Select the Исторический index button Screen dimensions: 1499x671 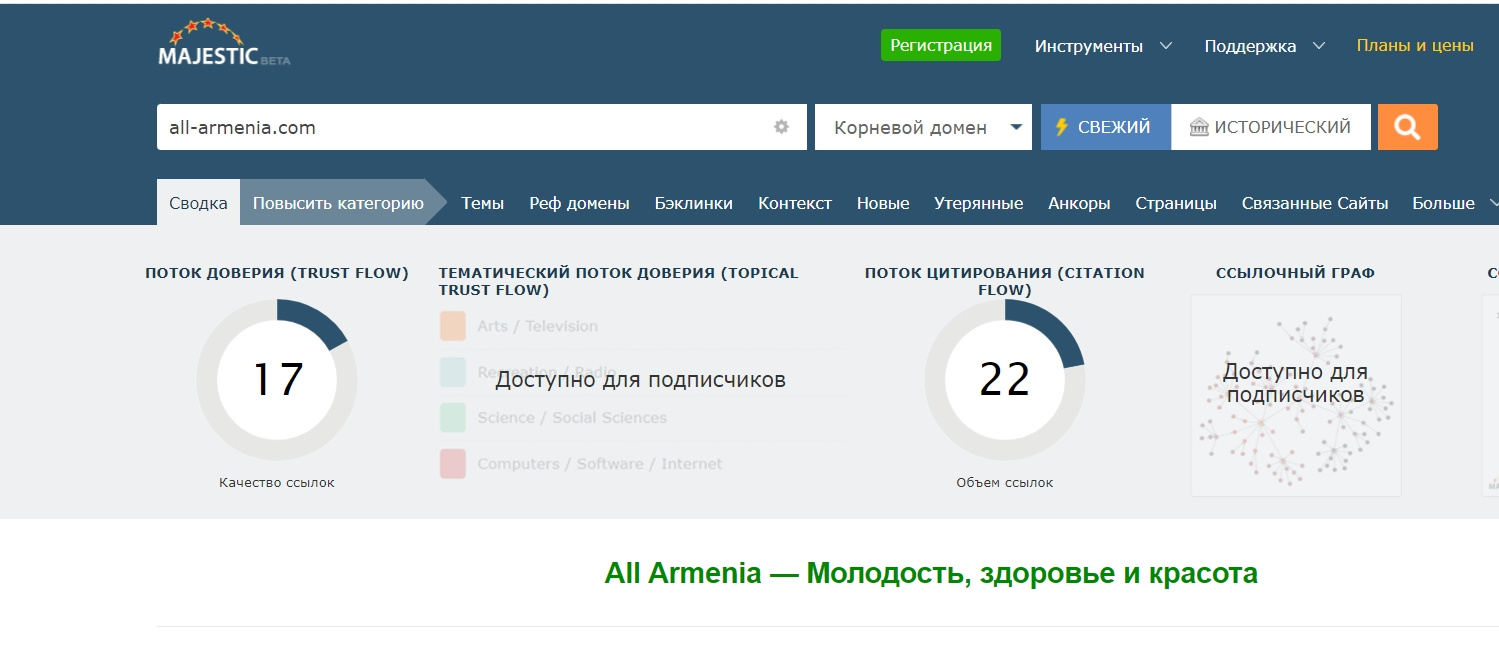[1271, 127]
